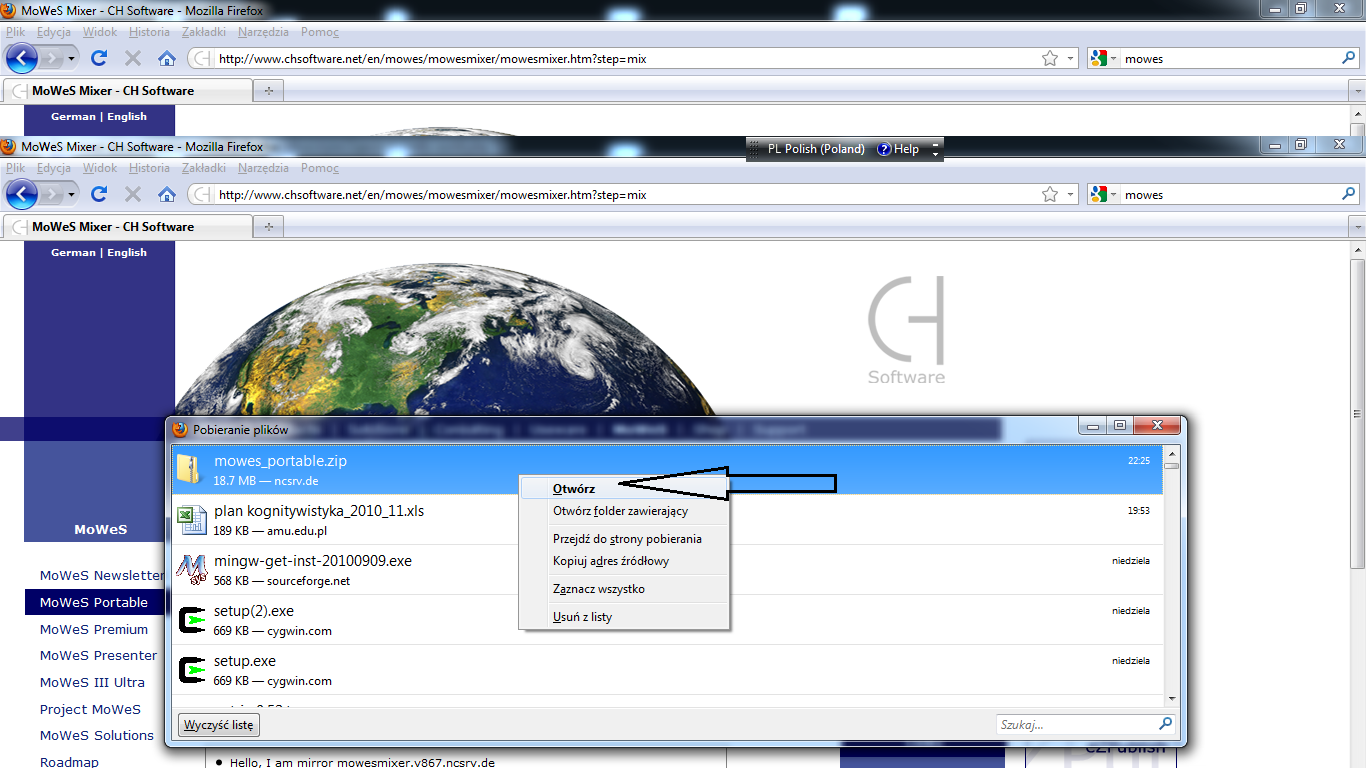Open history dropdown beside Forward, front window
This screenshot has width=1366, height=768.
point(72,195)
